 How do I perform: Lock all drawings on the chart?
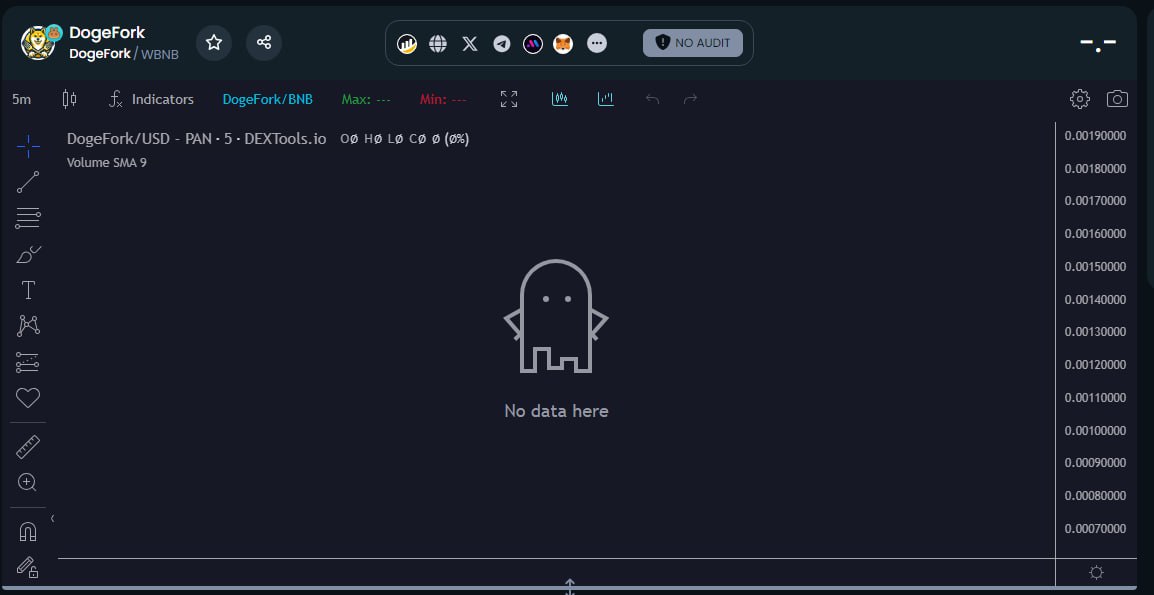point(27,567)
